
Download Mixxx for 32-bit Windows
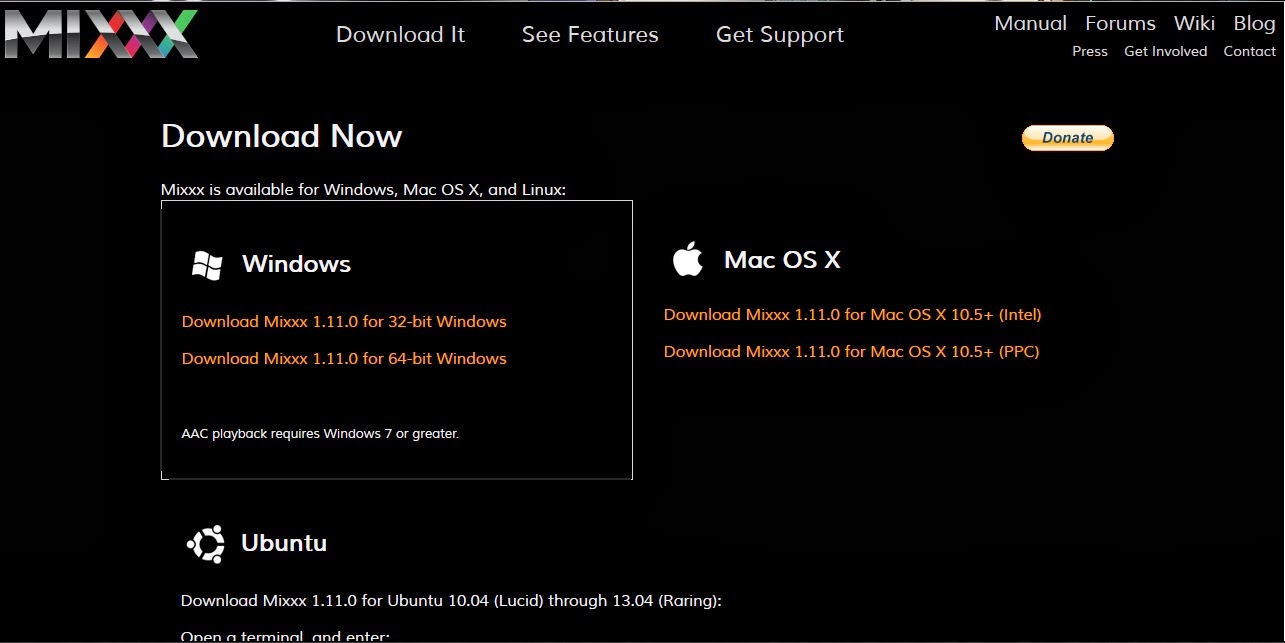[344, 322]
